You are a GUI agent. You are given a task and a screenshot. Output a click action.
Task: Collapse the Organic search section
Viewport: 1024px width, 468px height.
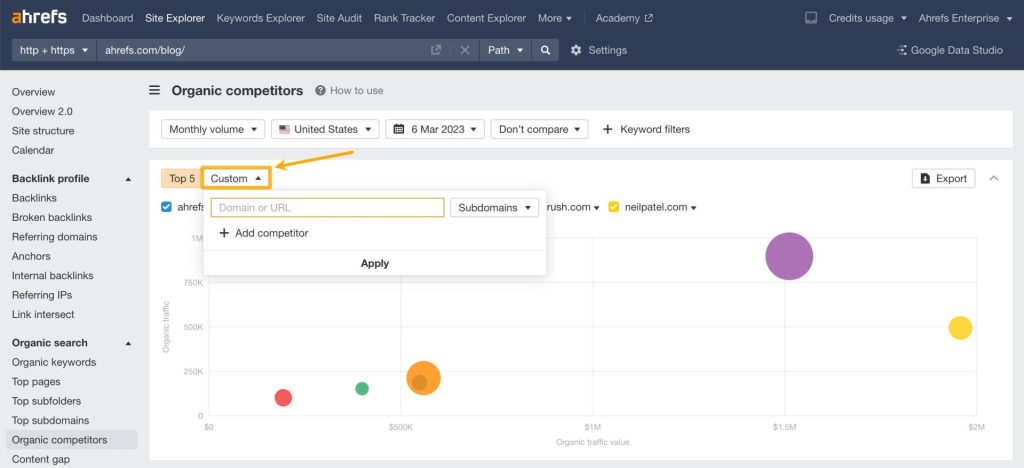point(128,343)
